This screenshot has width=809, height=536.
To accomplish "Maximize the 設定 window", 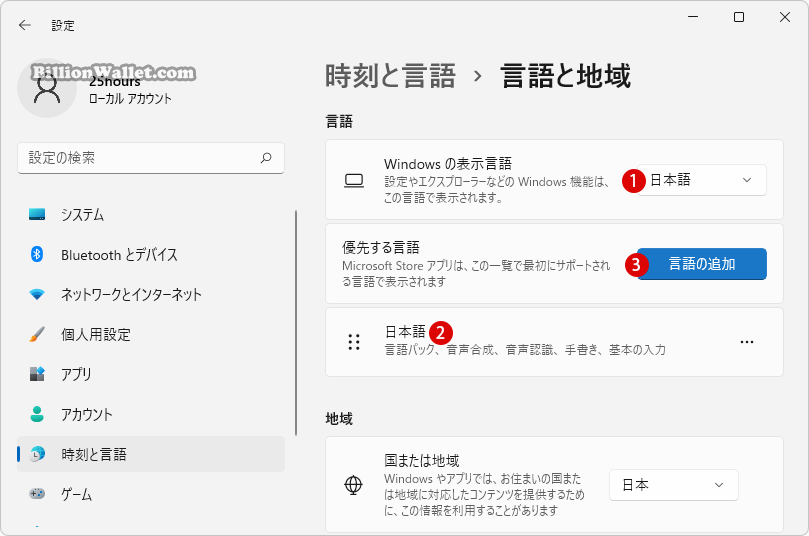I will (x=739, y=17).
